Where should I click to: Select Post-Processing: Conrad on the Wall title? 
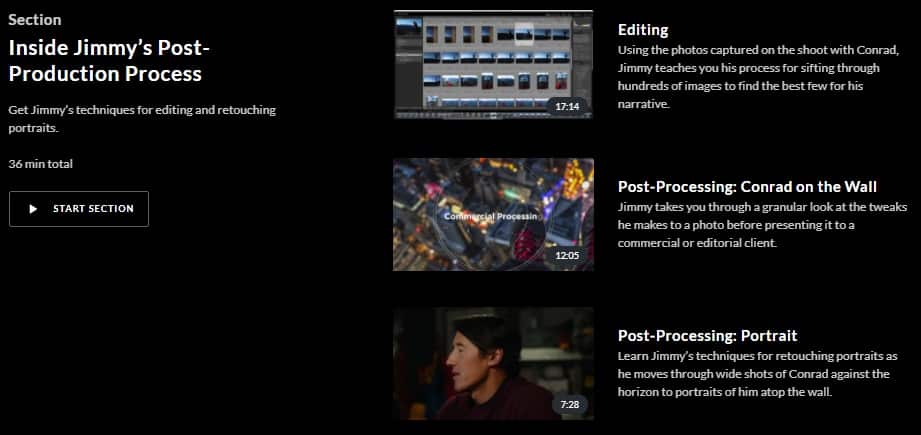coord(747,187)
